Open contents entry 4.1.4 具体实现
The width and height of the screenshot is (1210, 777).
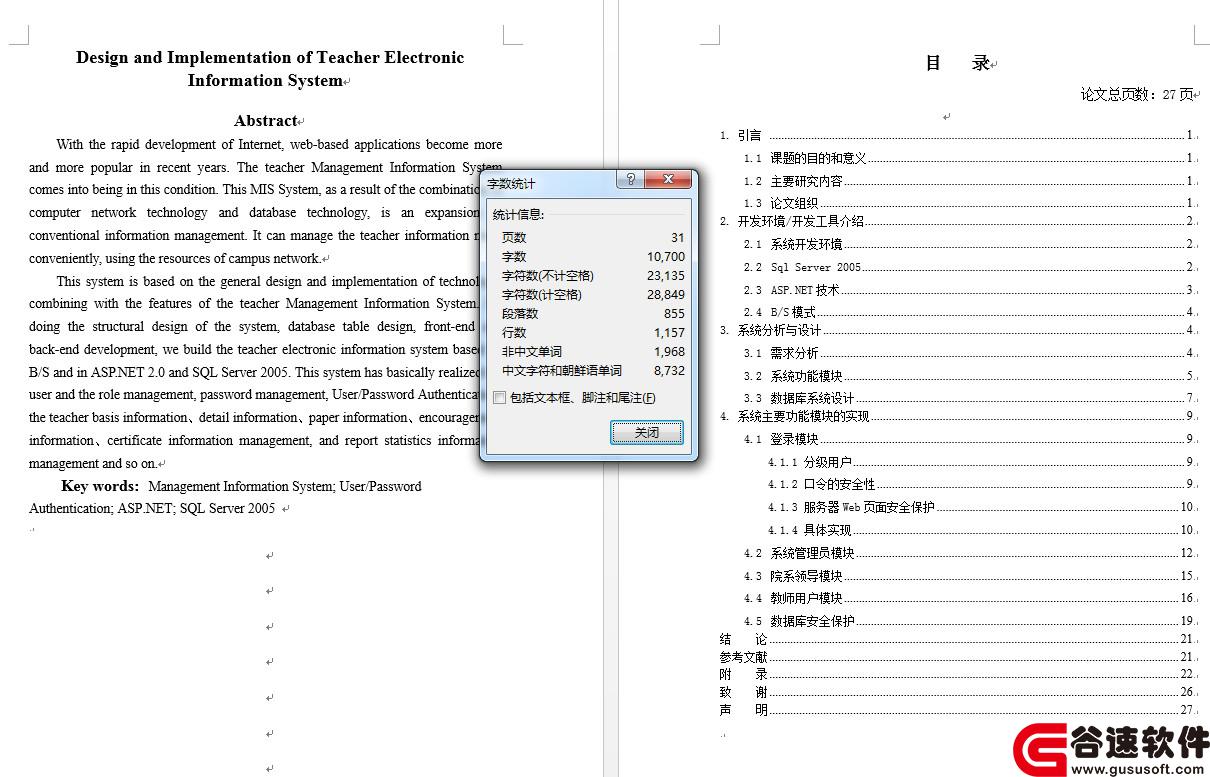click(981, 530)
